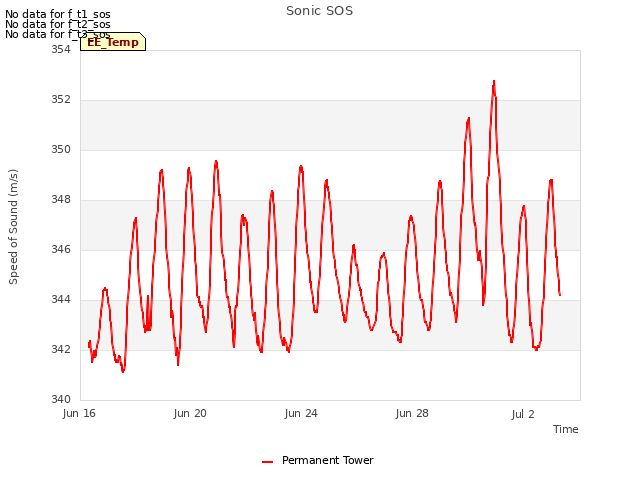The width and height of the screenshot is (640, 480).
Task: Click the 348 y-axis tick label
Action: 61,200
